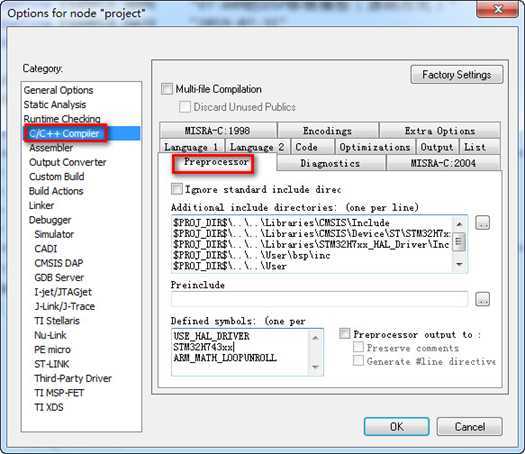Image resolution: width=525 pixels, height=454 pixels.
Task: Confirm the dialog with OK
Action: [397, 427]
